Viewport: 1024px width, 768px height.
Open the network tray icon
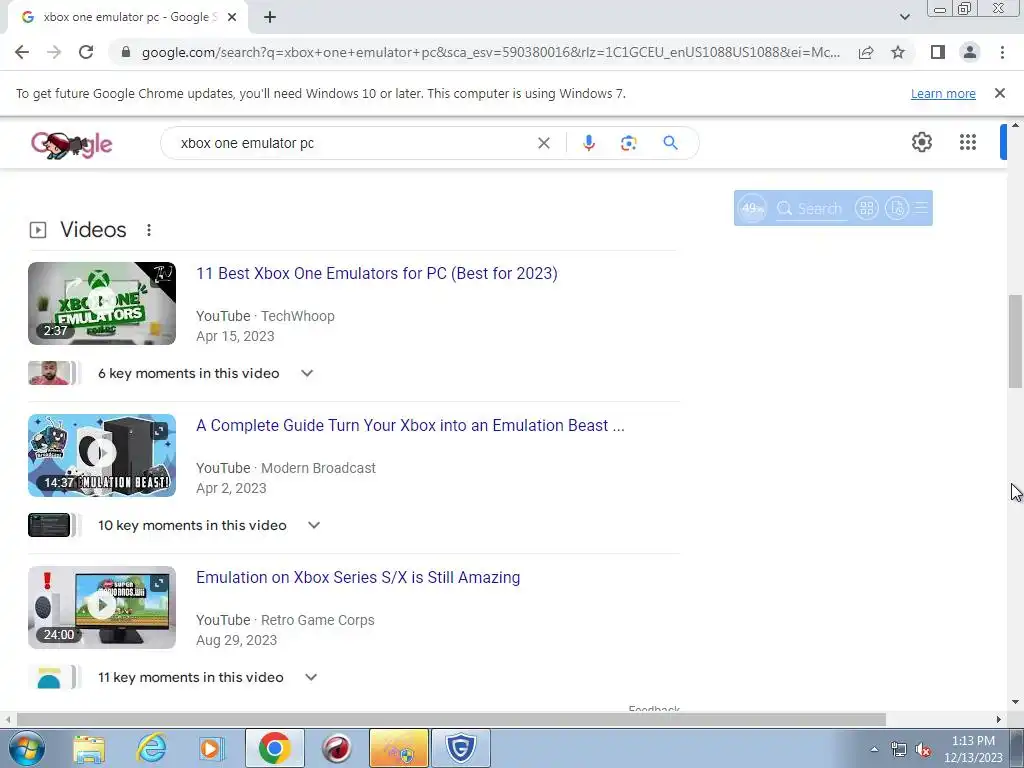[899, 749]
